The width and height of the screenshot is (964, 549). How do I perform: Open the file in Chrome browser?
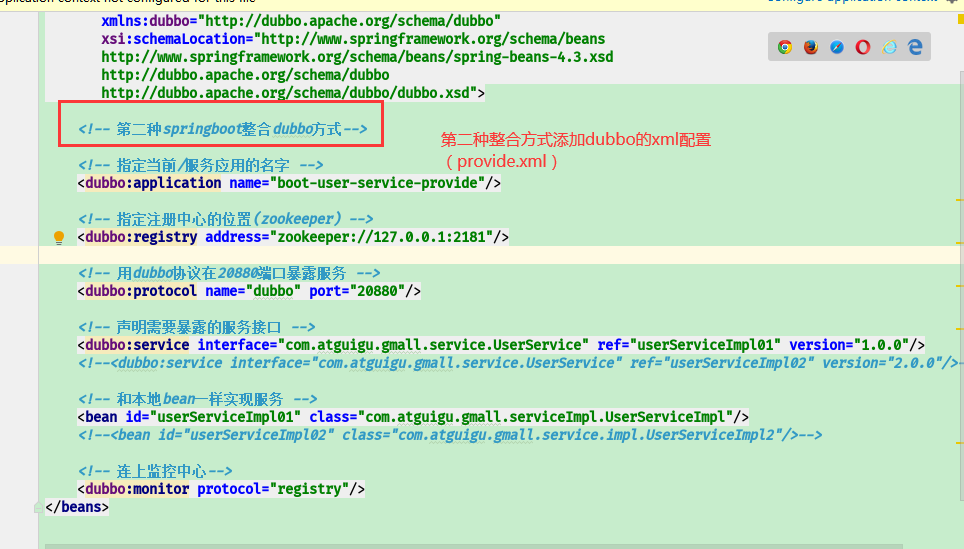784,47
